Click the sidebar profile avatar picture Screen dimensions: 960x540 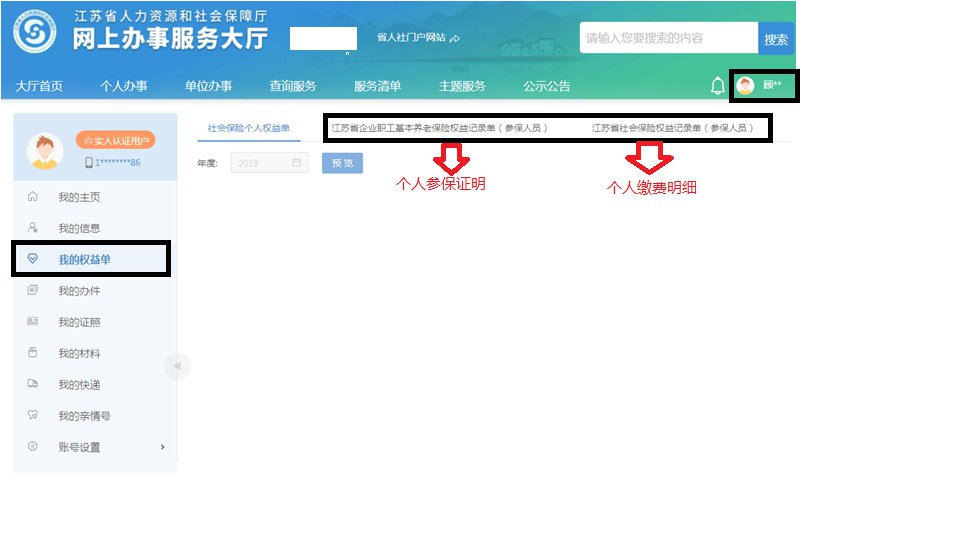(x=45, y=151)
